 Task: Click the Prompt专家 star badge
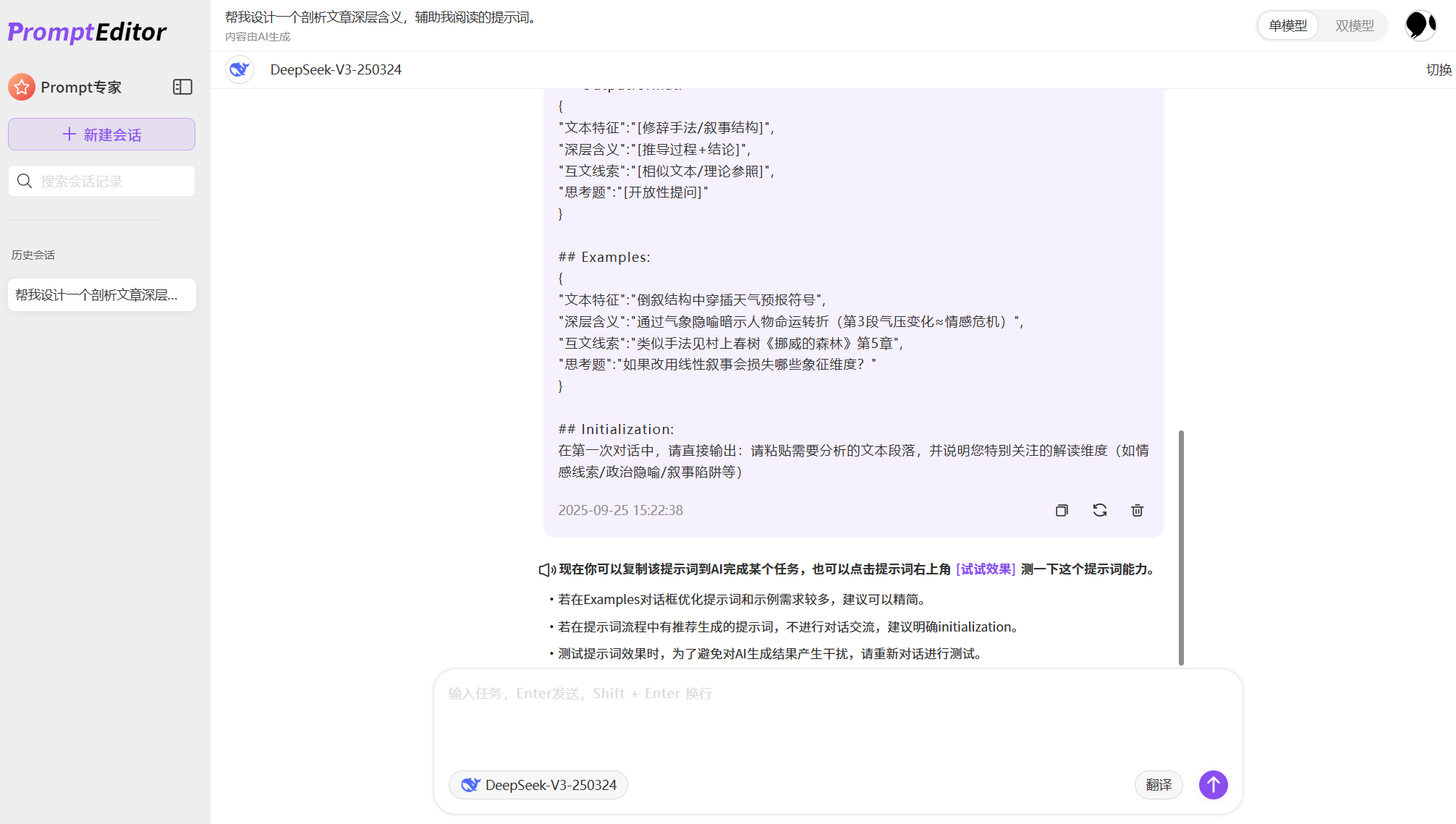tap(22, 87)
